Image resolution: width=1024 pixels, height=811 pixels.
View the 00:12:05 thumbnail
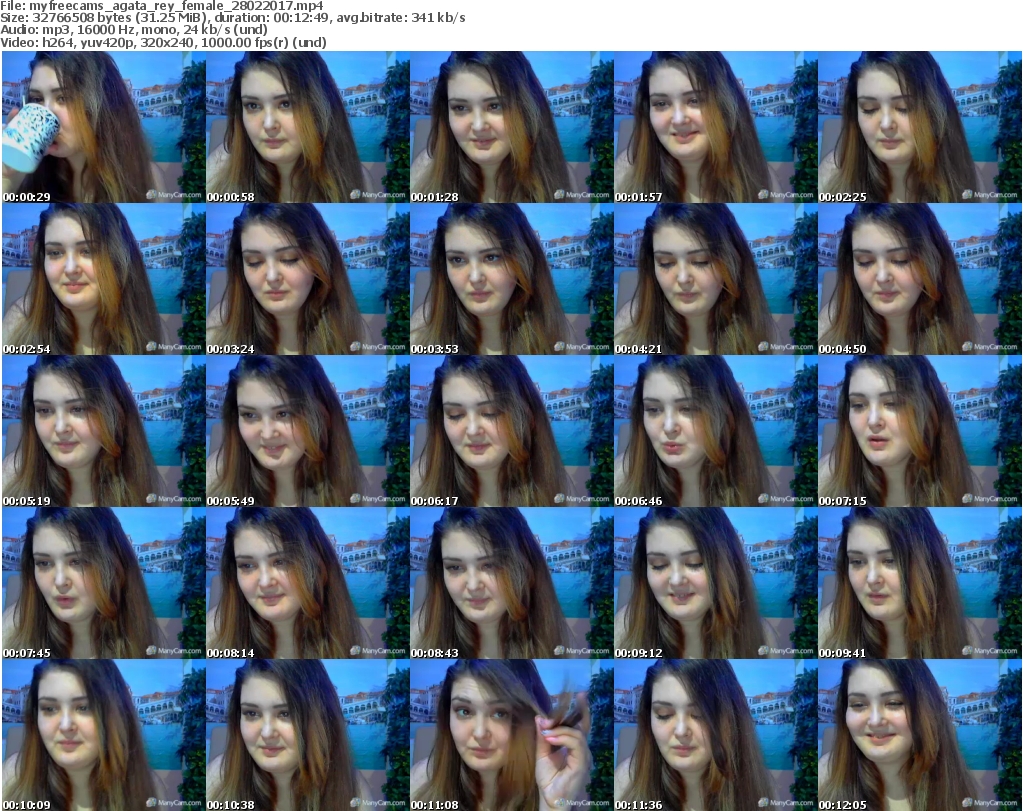920,735
